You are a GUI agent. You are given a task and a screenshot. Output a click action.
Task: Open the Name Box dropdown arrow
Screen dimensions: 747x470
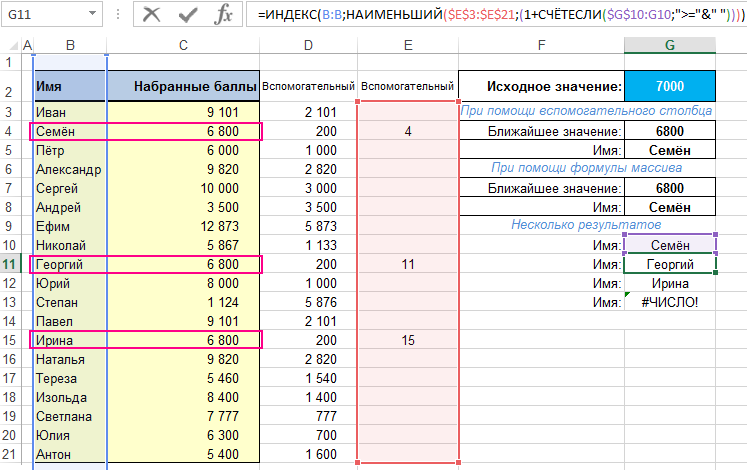(92, 14)
